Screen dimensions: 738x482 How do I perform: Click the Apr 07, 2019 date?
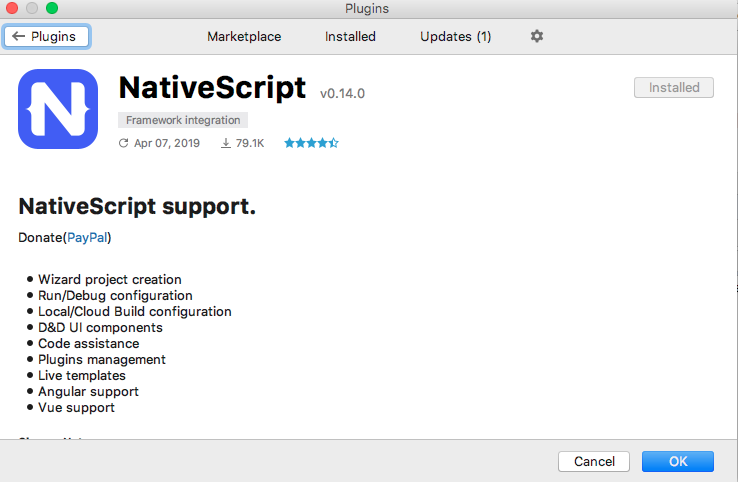coord(167,143)
